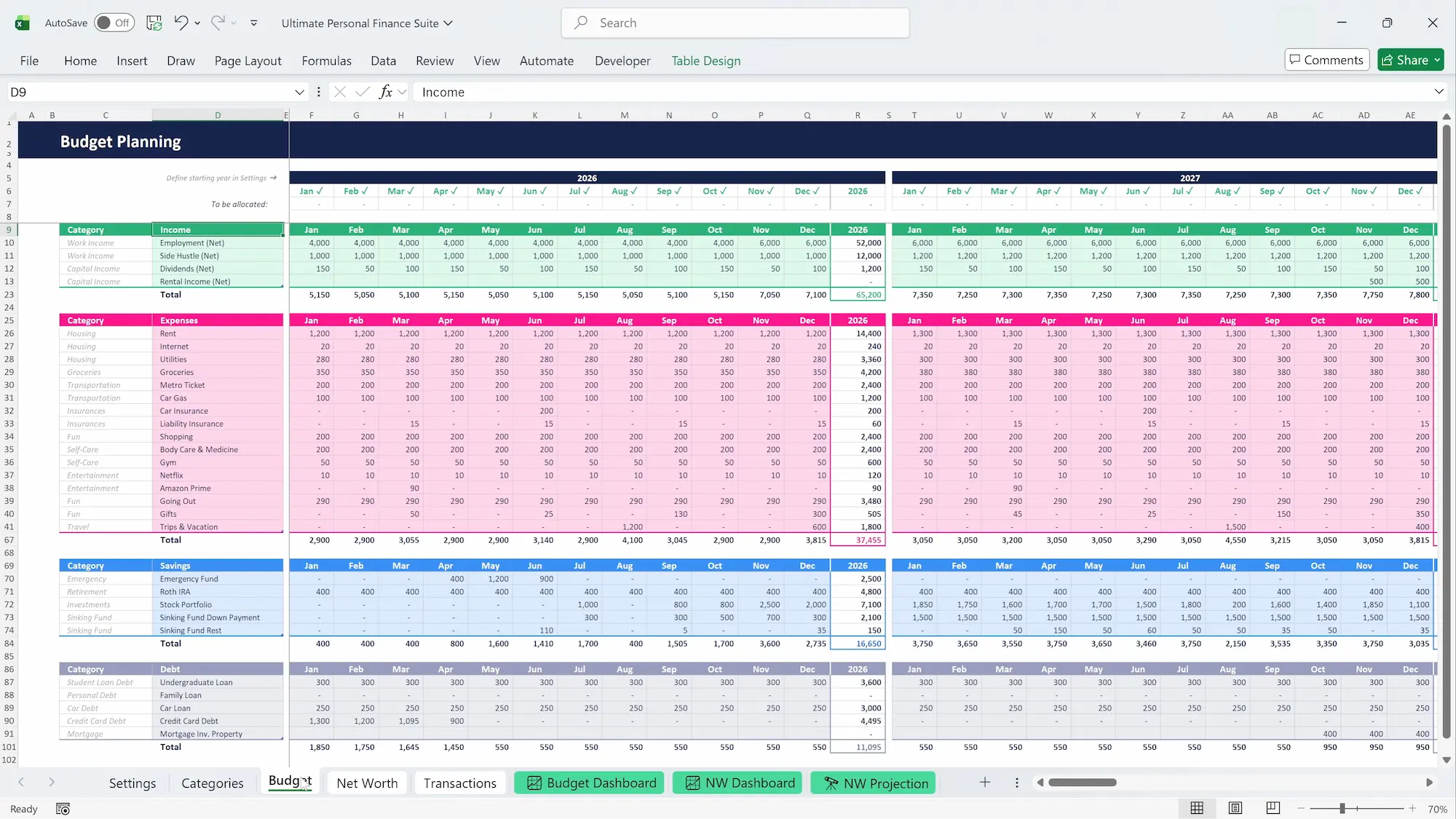The width and height of the screenshot is (1456, 819).
Task: Toggle the 2026 Dec checkmark cell
Action: pyautogui.click(x=807, y=191)
